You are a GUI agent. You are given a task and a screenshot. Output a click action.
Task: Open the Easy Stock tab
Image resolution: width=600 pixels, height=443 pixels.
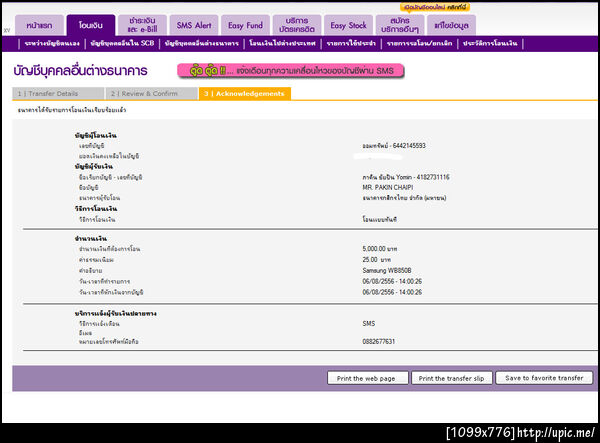(x=348, y=25)
